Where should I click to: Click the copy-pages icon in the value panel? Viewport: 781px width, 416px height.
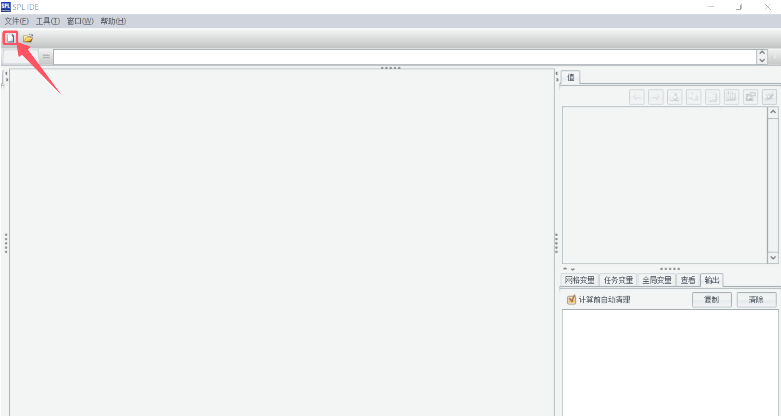[693, 97]
